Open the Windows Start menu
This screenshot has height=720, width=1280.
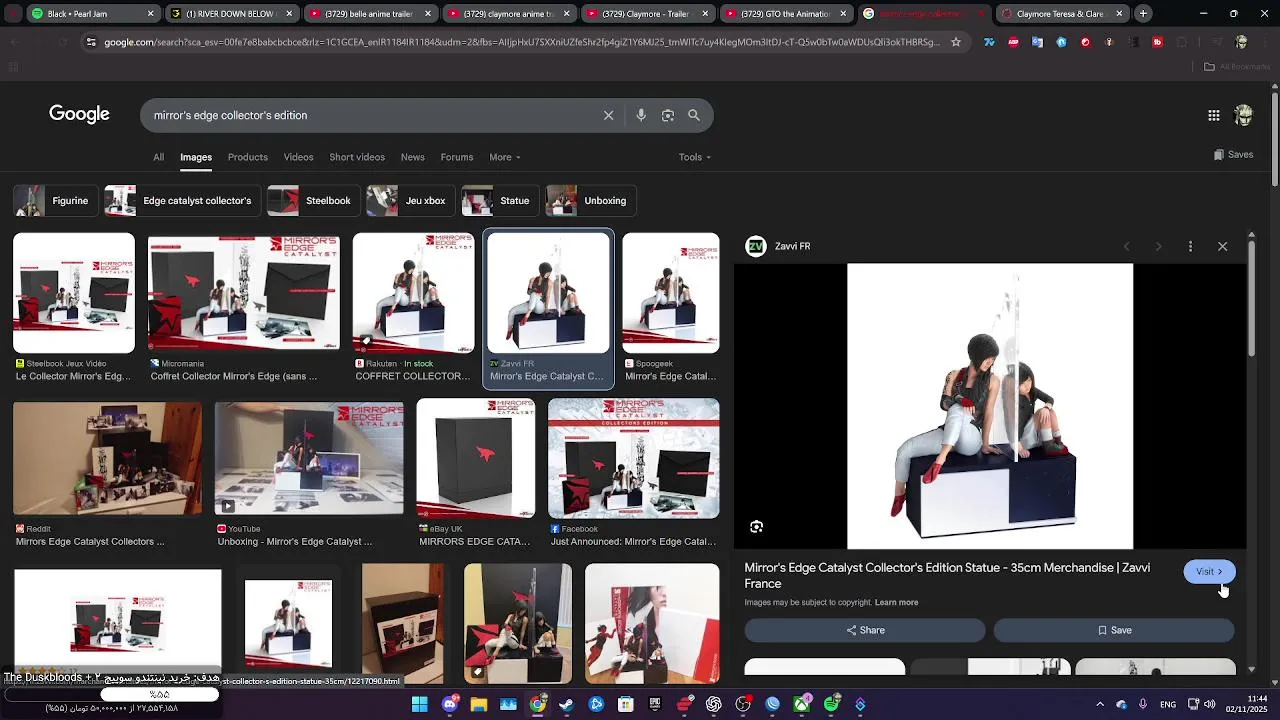click(420, 704)
